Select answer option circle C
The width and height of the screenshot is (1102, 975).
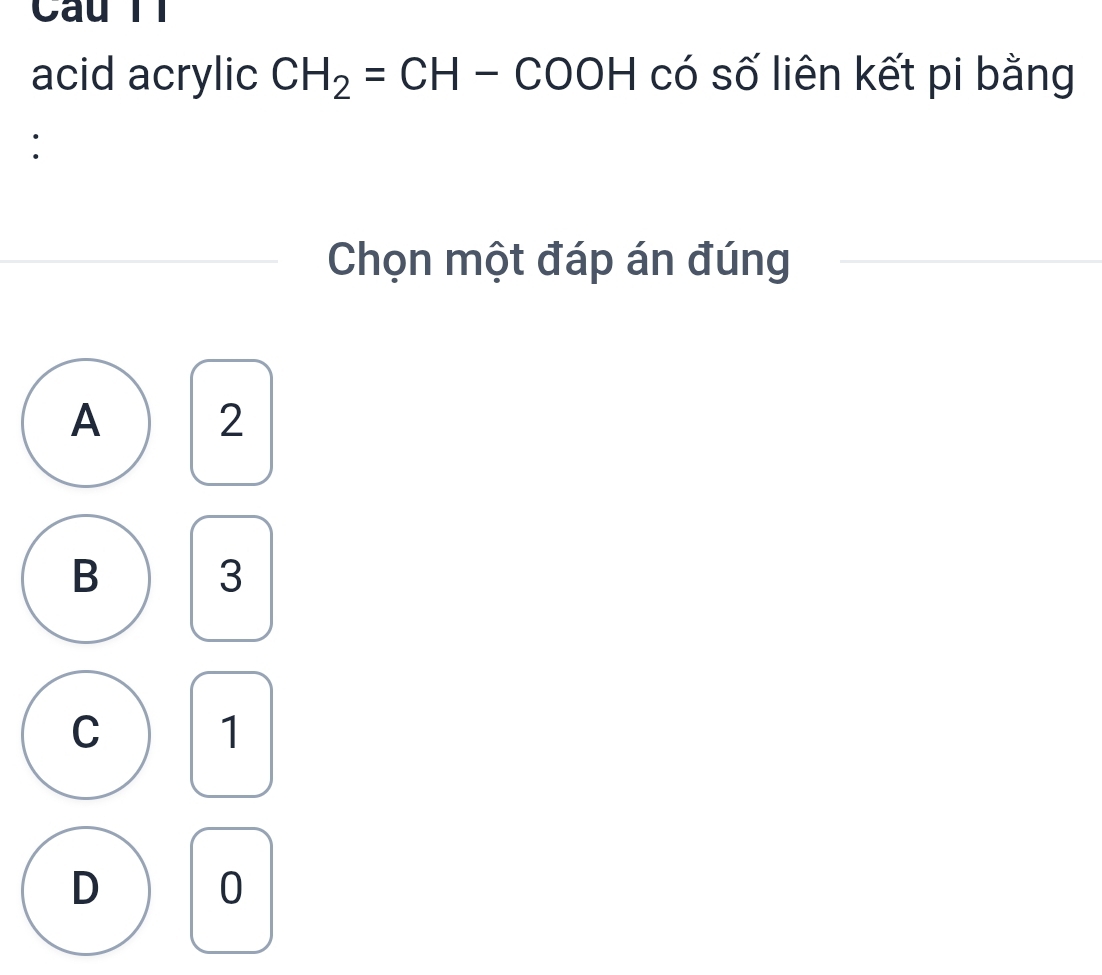(87, 735)
